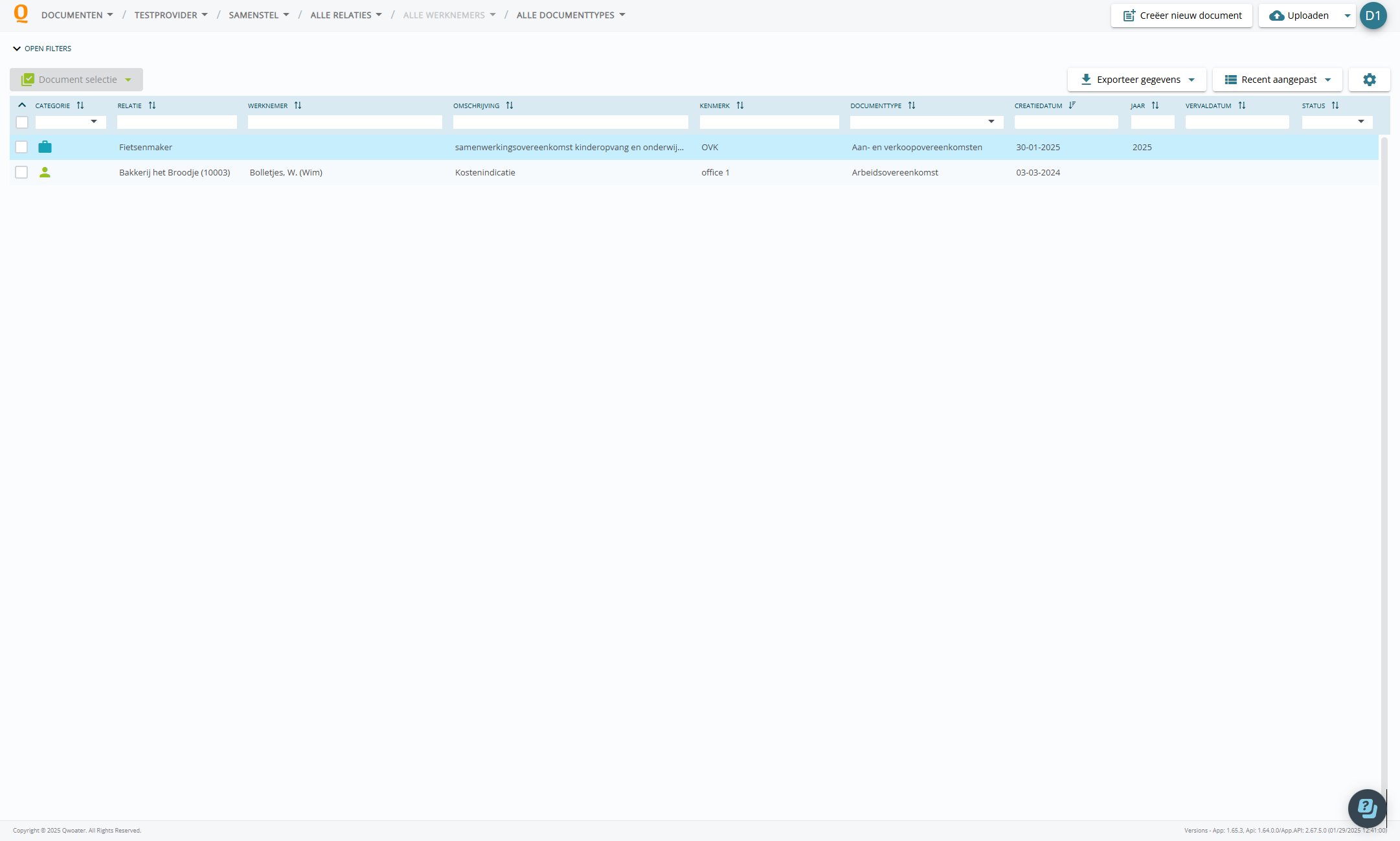Open the settings gear icon
The width and height of the screenshot is (1400, 841).
tap(1369, 80)
